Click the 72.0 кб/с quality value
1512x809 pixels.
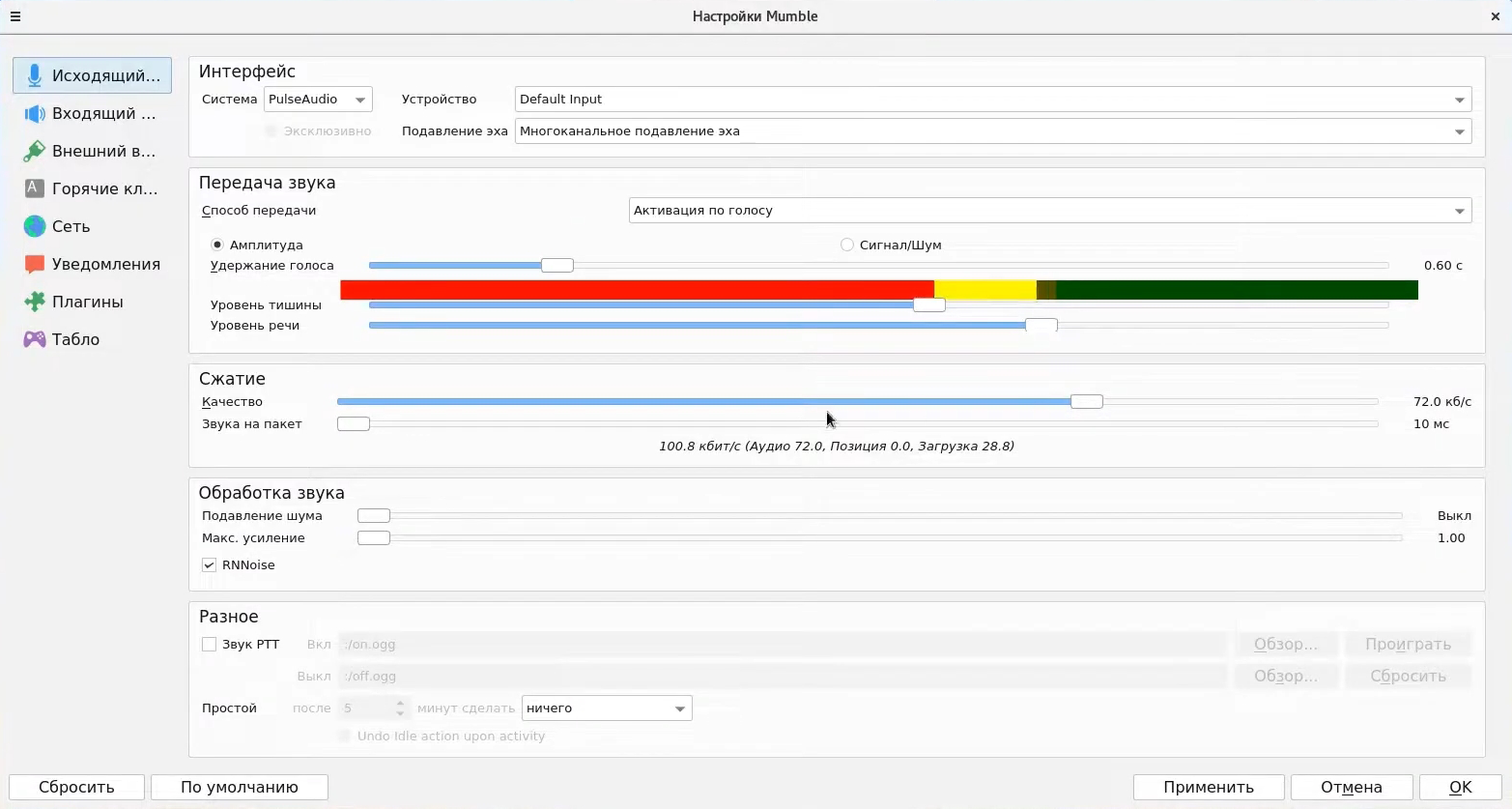[x=1442, y=402]
